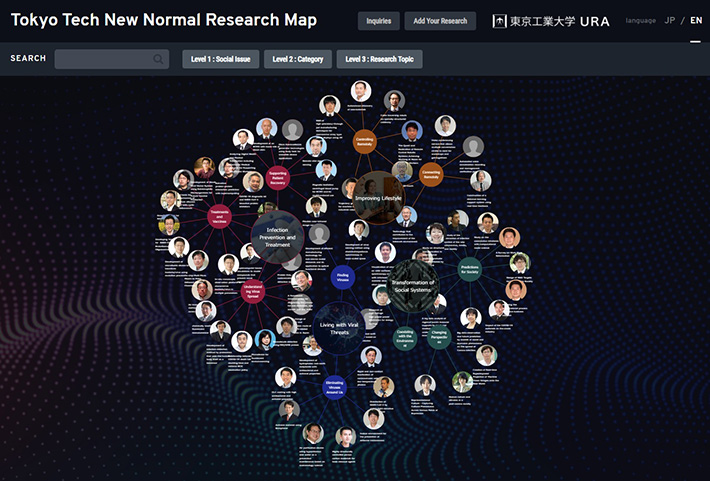This screenshot has height=481, width=710.
Task: Select the Improving Lifestyle node
Action: [x=379, y=198]
